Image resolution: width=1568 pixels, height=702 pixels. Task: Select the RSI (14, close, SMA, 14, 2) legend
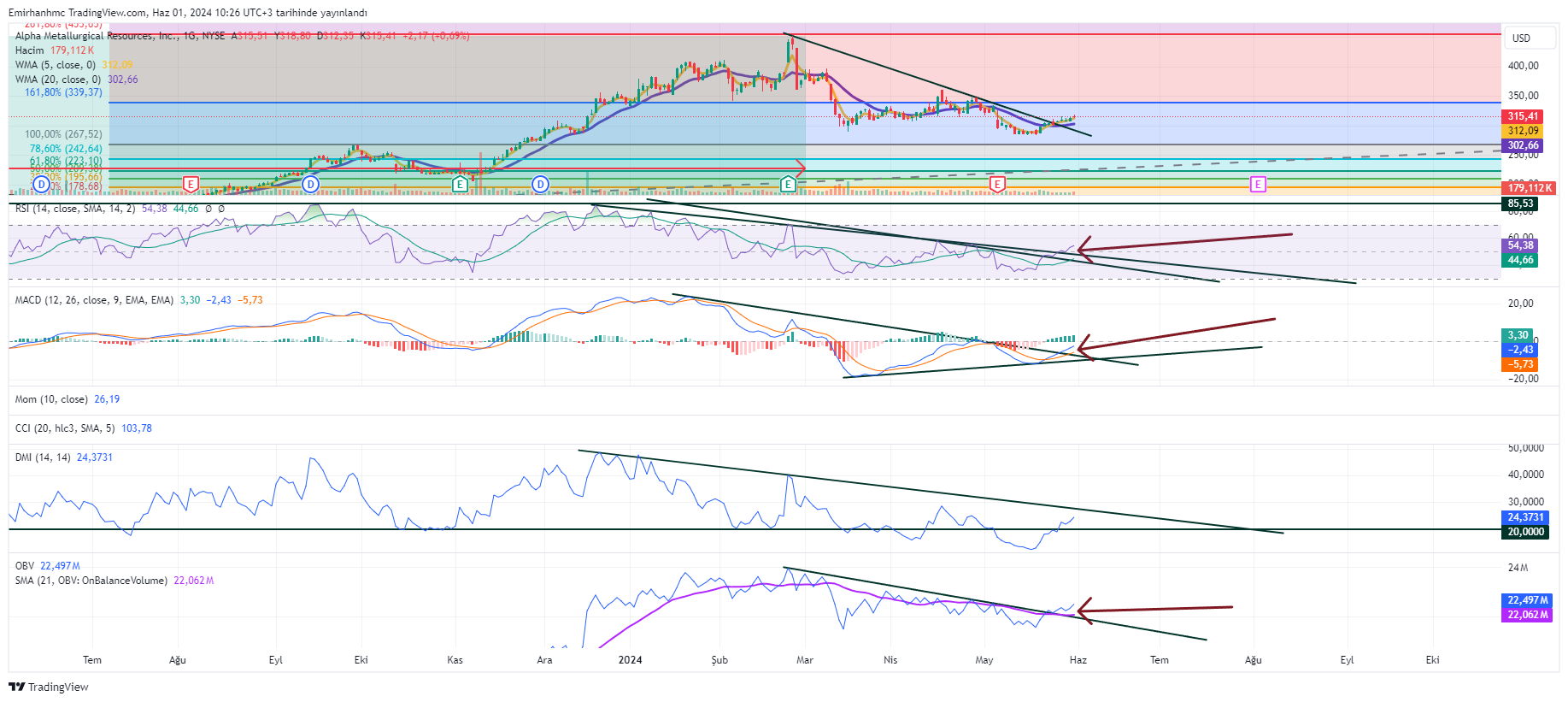(x=75, y=209)
